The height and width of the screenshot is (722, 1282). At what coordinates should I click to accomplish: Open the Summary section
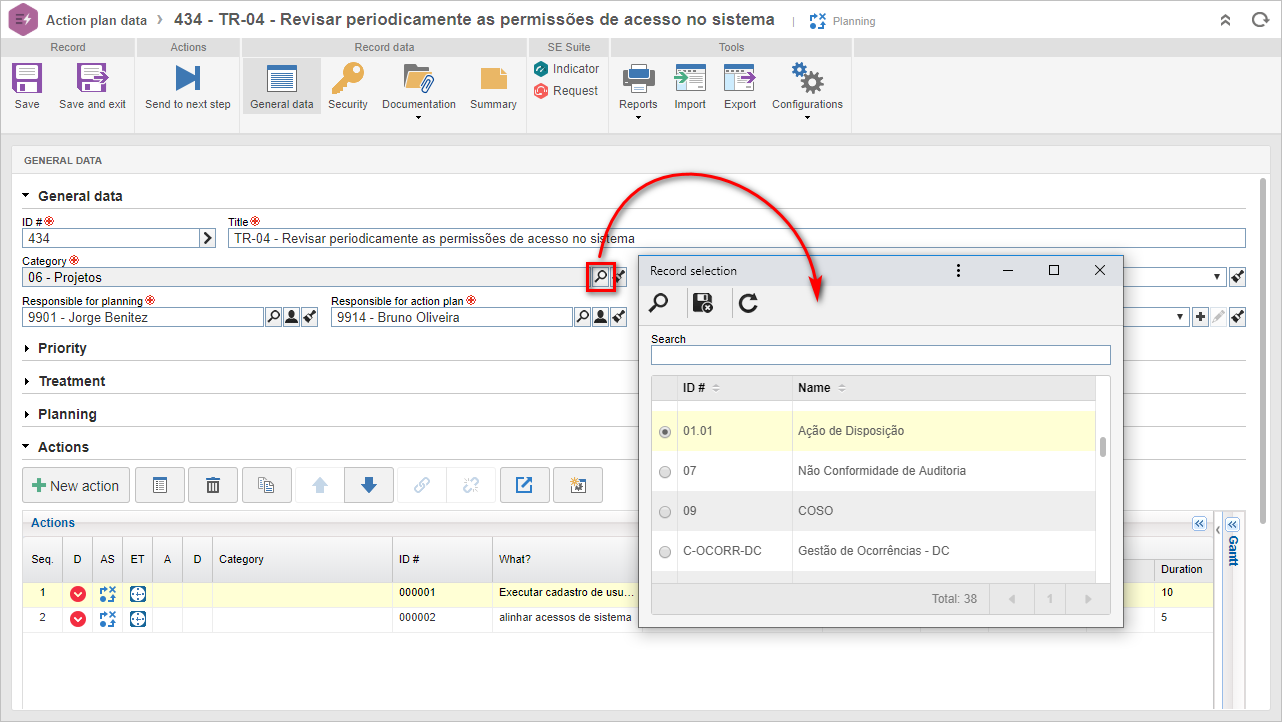493,85
